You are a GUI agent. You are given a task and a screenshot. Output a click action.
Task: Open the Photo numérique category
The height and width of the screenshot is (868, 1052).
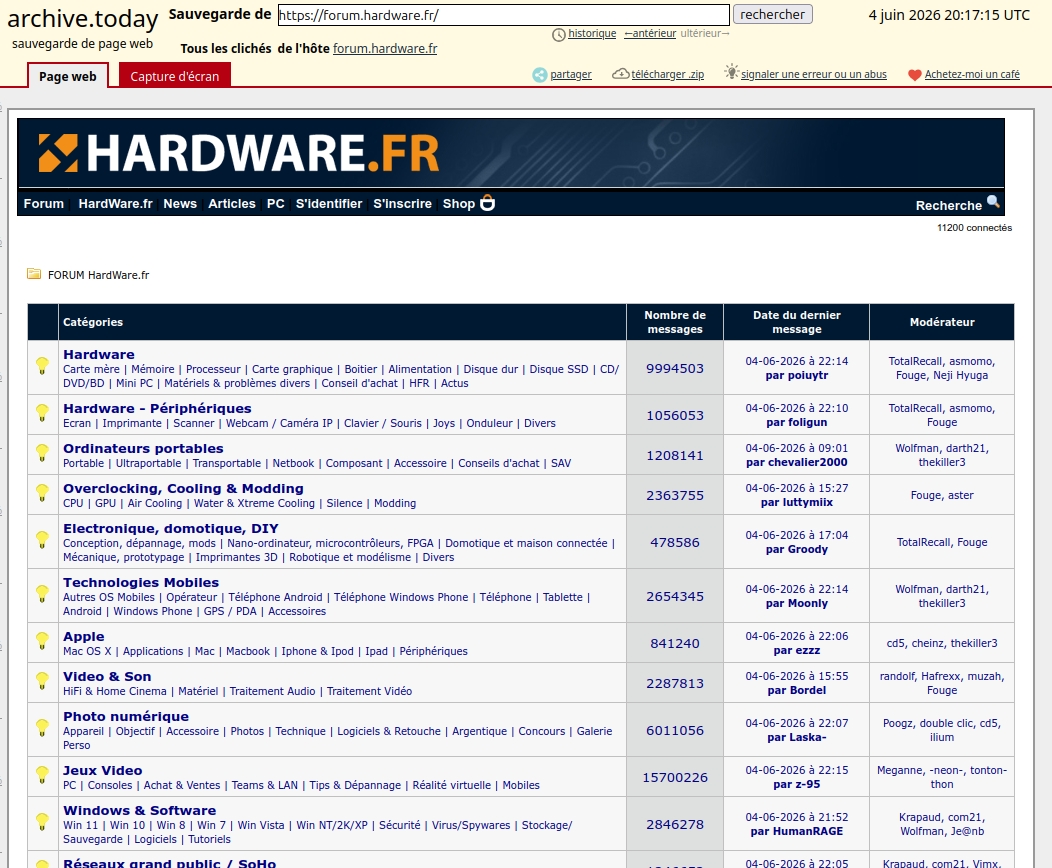(126, 716)
